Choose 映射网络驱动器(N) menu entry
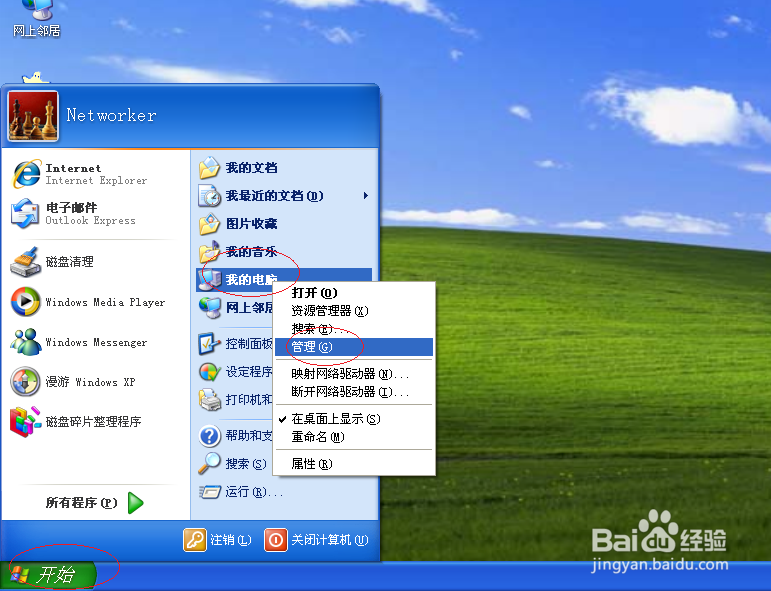This screenshot has height=591, width=771. tap(354, 374)
